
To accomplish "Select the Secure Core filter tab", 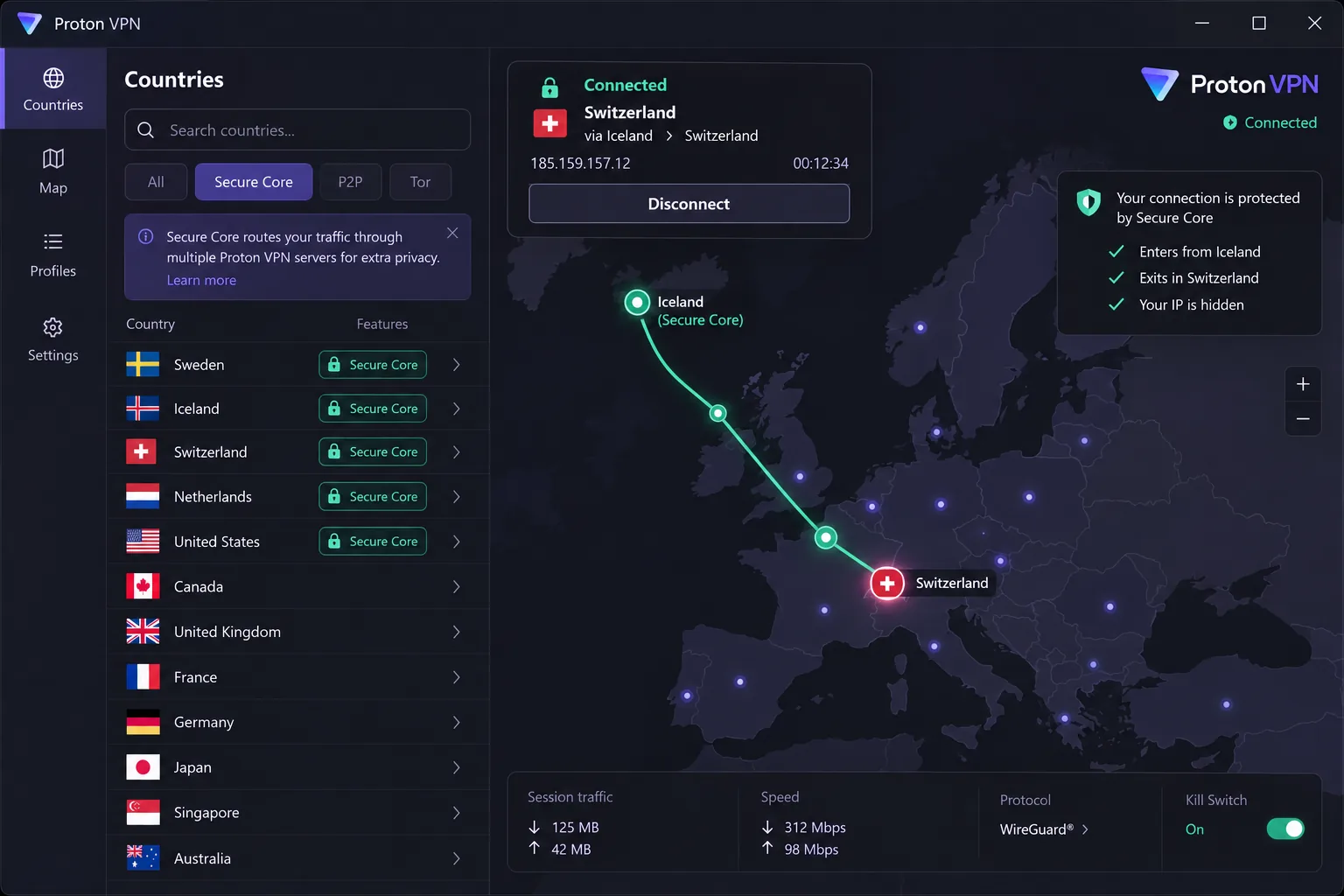I will pos(254,182).
